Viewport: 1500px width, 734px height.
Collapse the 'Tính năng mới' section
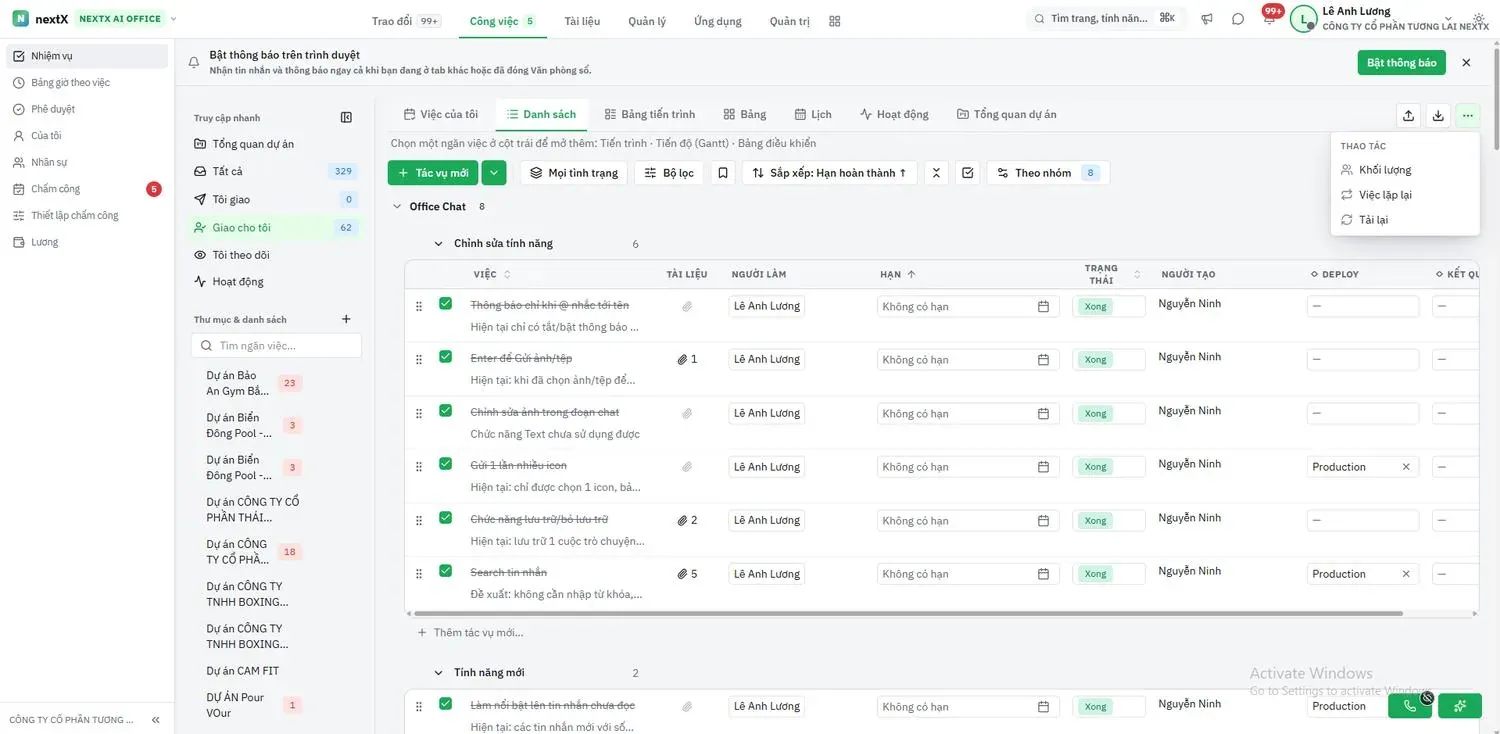pyautogui.click(x=438, y=673)
